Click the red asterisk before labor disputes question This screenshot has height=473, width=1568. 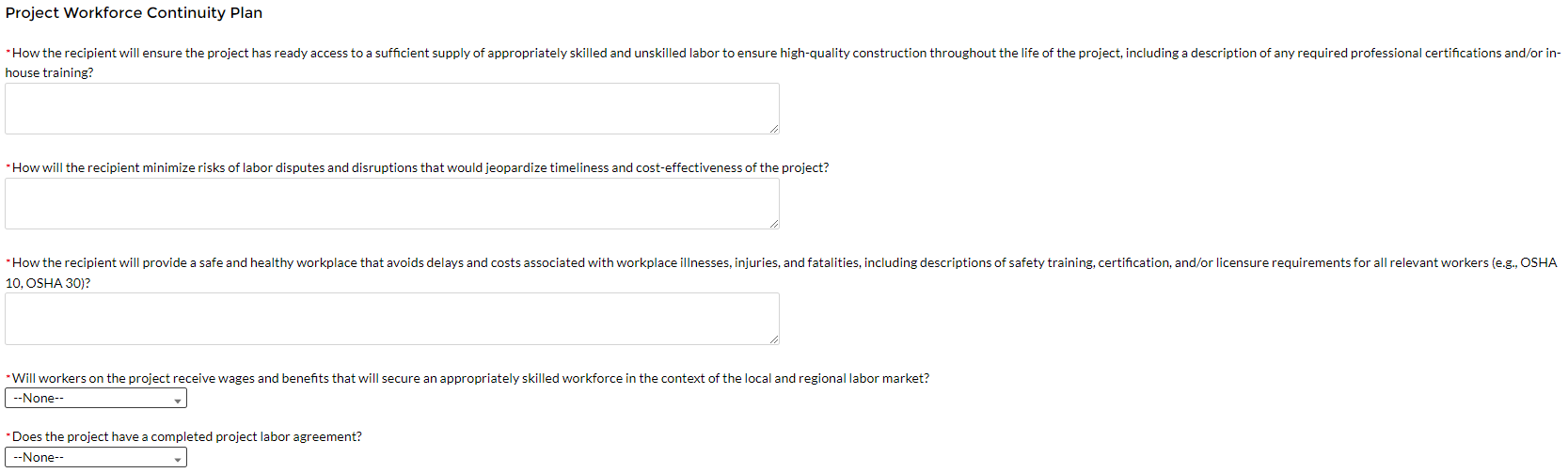coord(8,166)
